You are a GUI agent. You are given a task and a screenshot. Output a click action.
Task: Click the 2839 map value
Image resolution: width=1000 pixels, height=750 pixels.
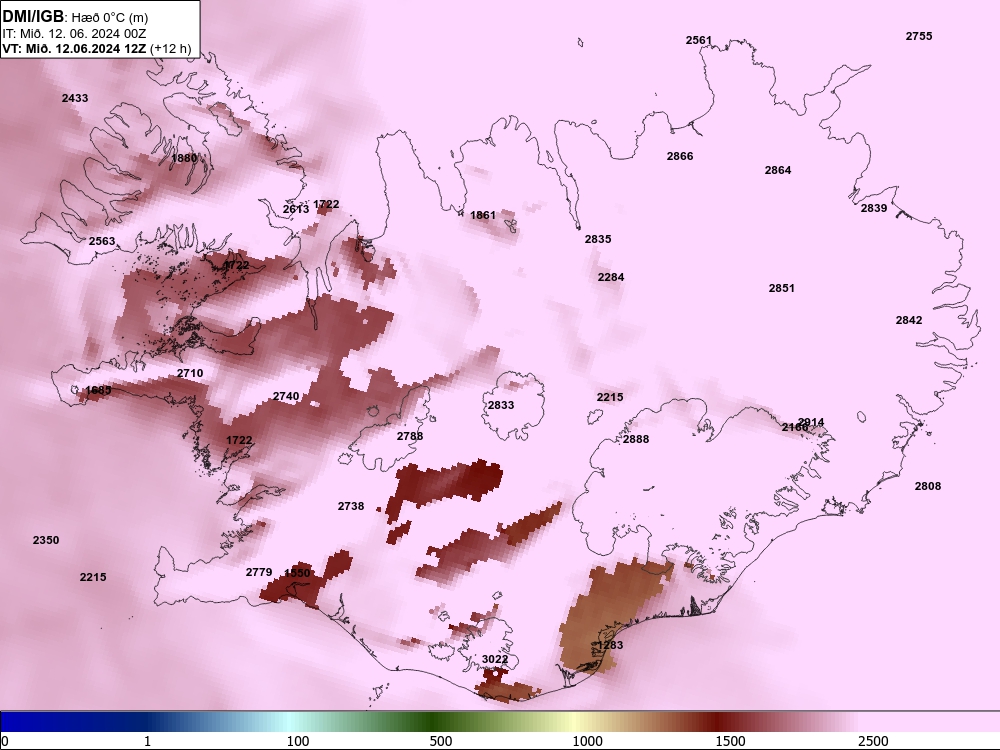(874, 209)
